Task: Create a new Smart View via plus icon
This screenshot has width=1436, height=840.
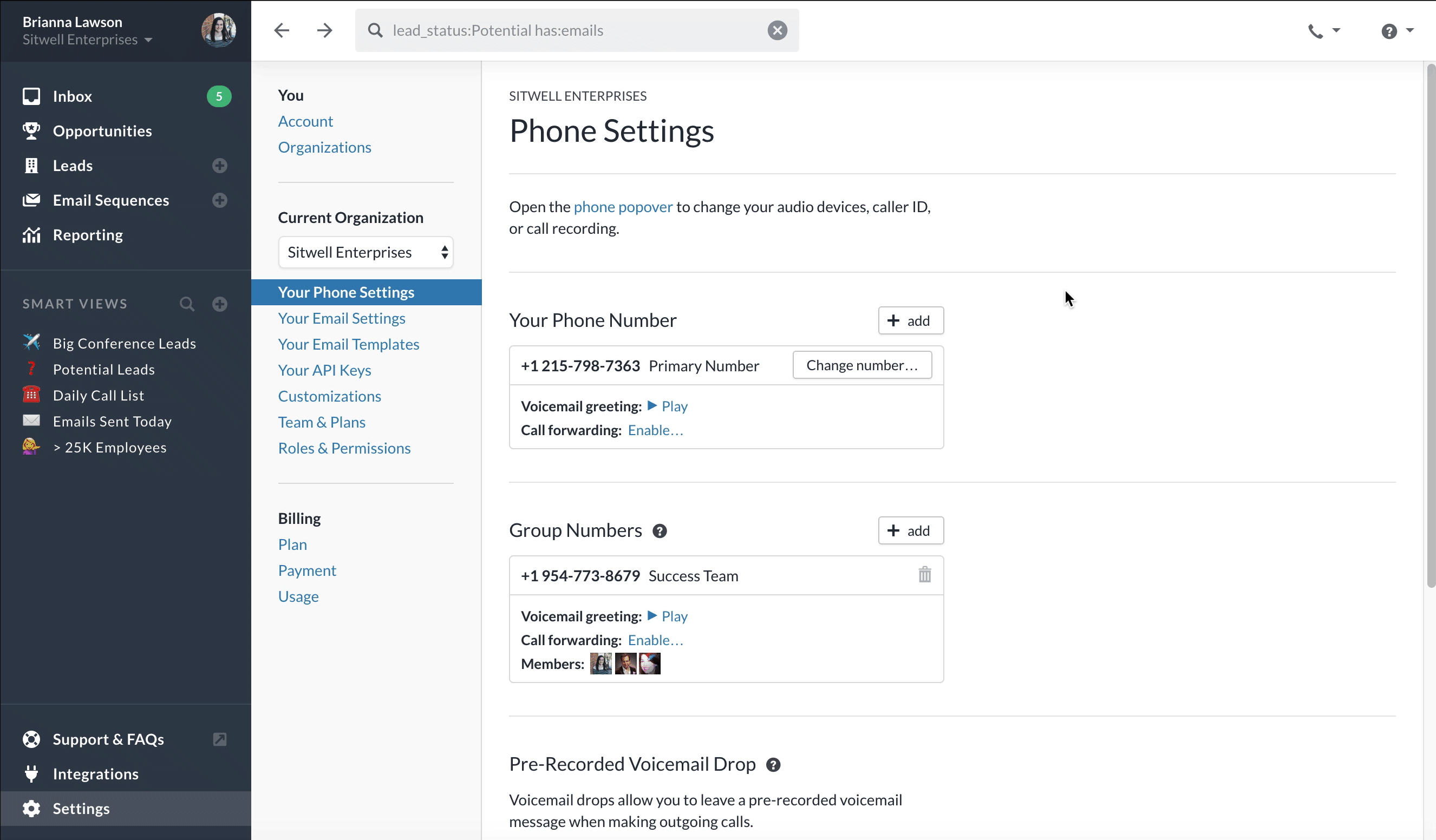Action: pyautogui.click(x=219, y=304)
